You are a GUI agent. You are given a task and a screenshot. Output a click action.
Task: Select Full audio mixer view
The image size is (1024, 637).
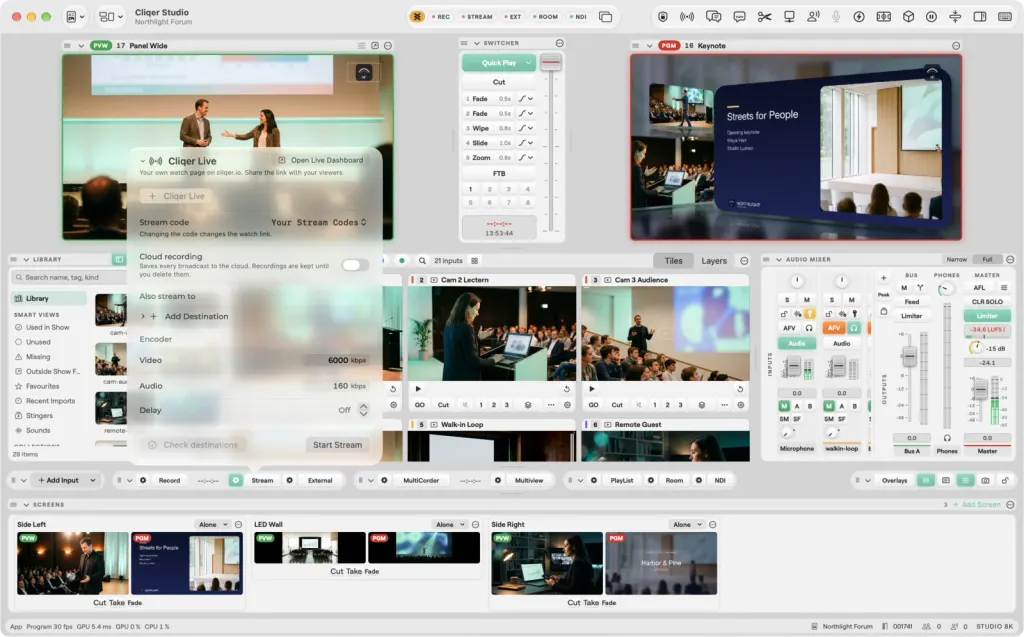point(987,259)
